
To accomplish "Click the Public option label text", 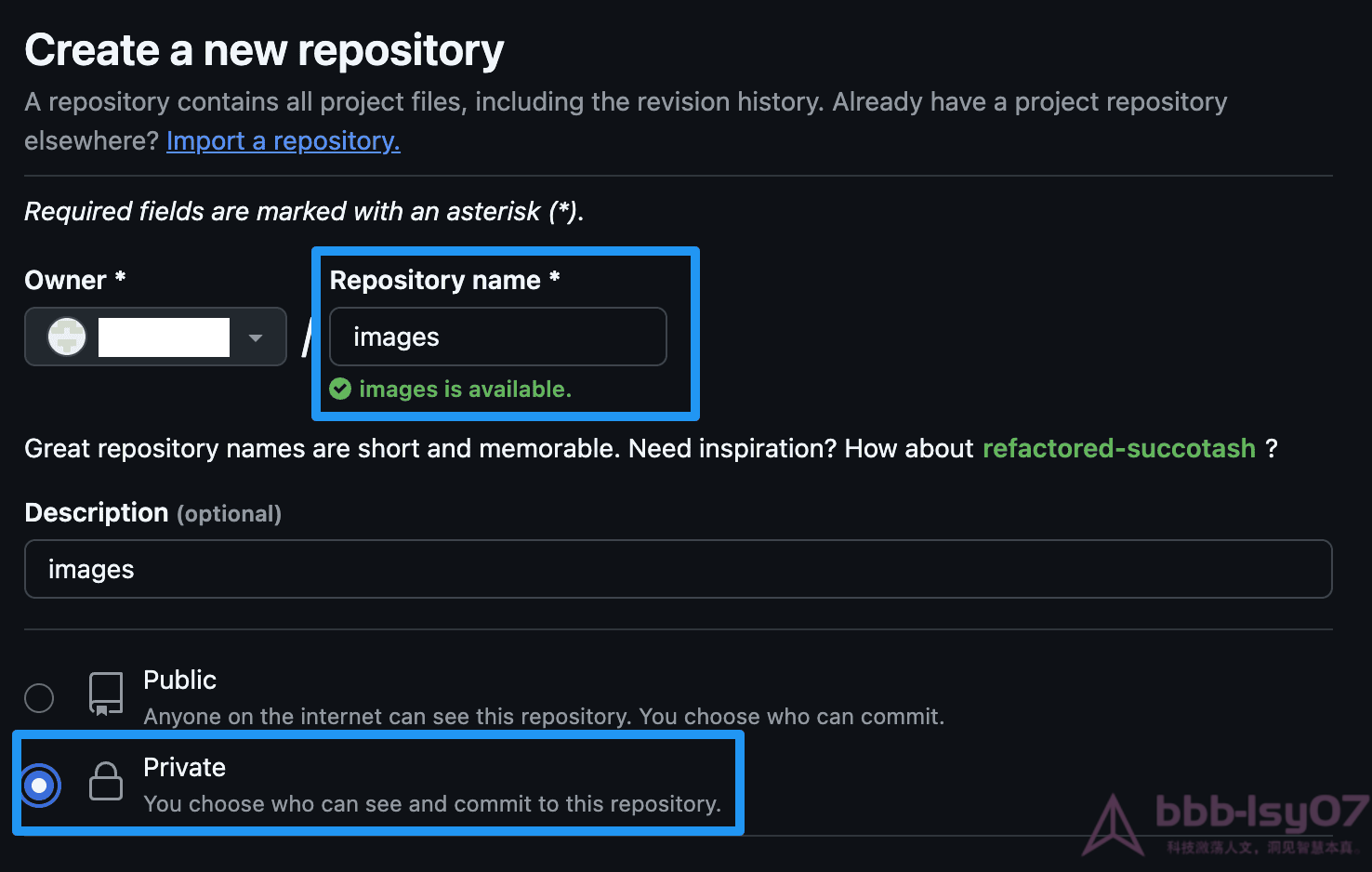I will pos(179,680).
